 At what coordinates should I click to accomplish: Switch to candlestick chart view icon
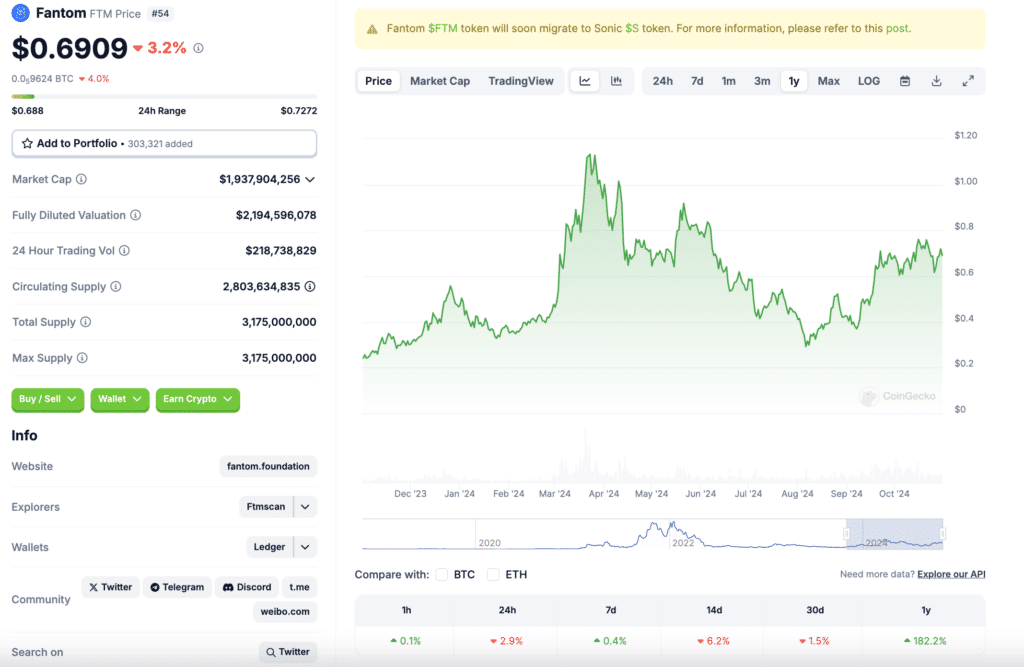click(x=616, y=81)
